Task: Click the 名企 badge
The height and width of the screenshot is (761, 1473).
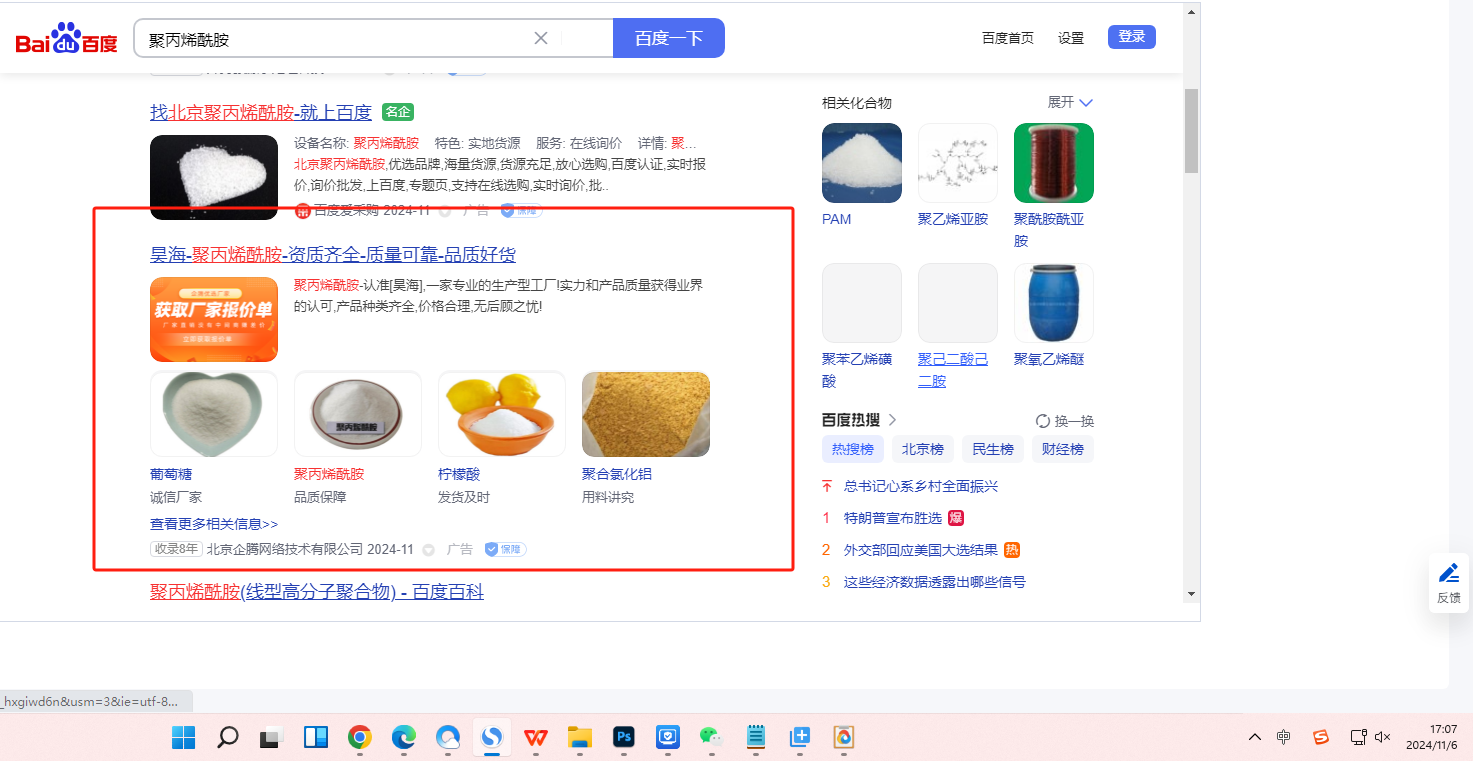Action: tap(397, 112)
